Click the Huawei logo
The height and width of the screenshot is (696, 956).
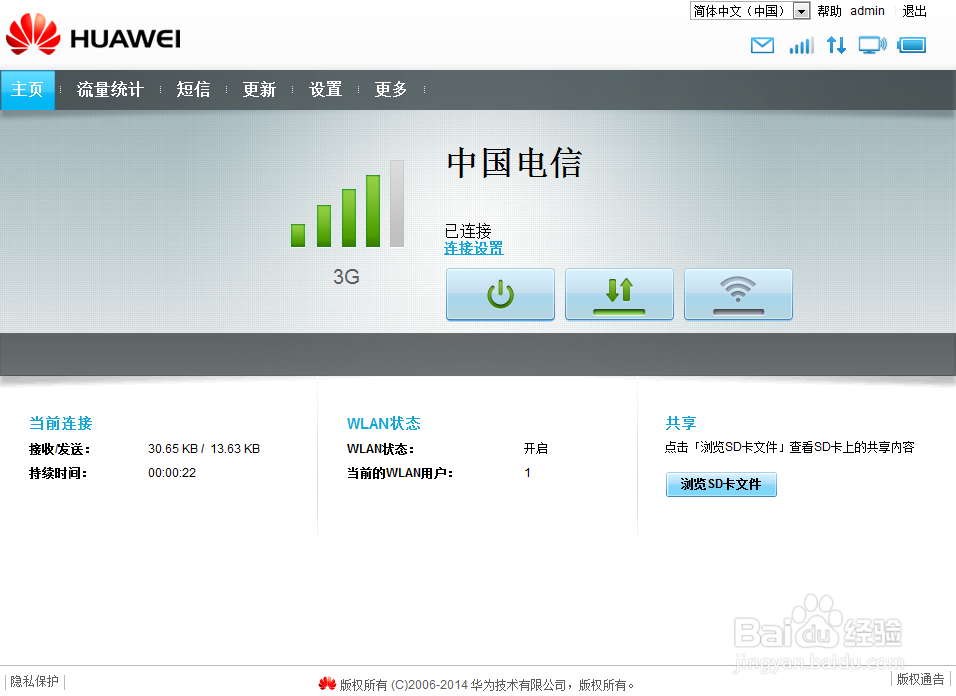tap(93, 35)
